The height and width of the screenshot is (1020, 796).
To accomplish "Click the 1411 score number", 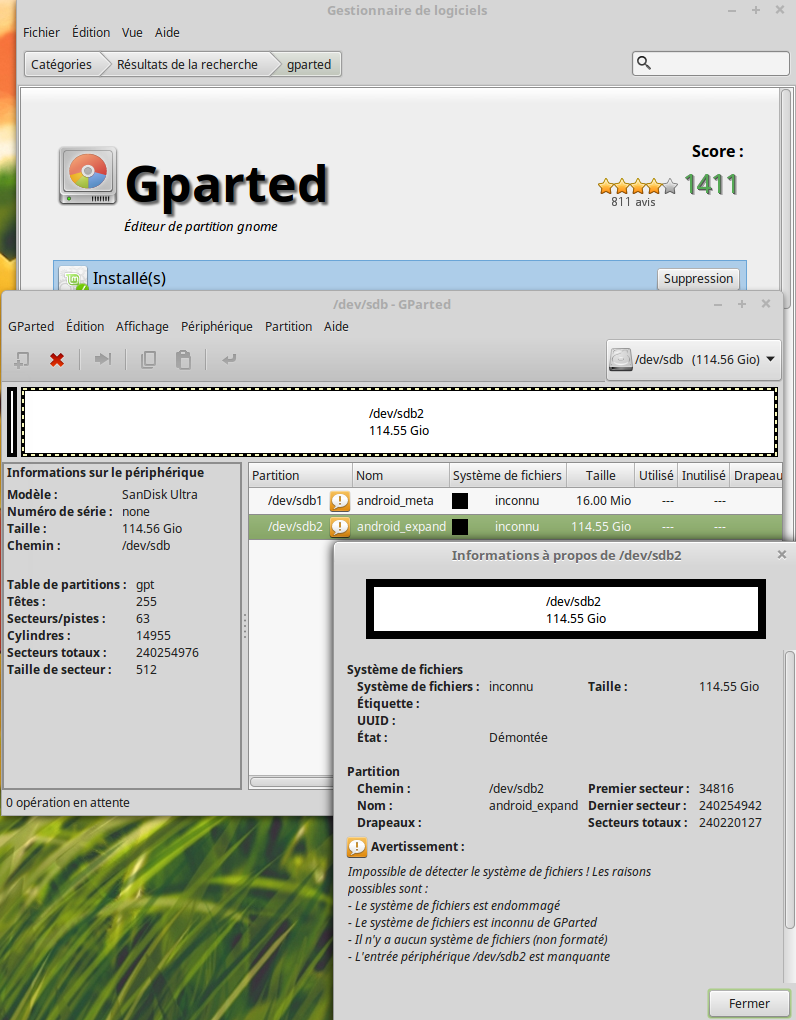I will [711, 185].
